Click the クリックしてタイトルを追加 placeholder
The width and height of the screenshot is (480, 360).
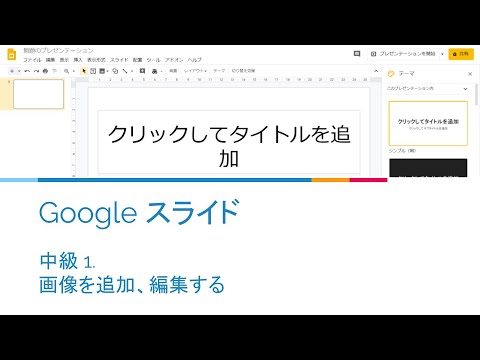tap(229, 142)
